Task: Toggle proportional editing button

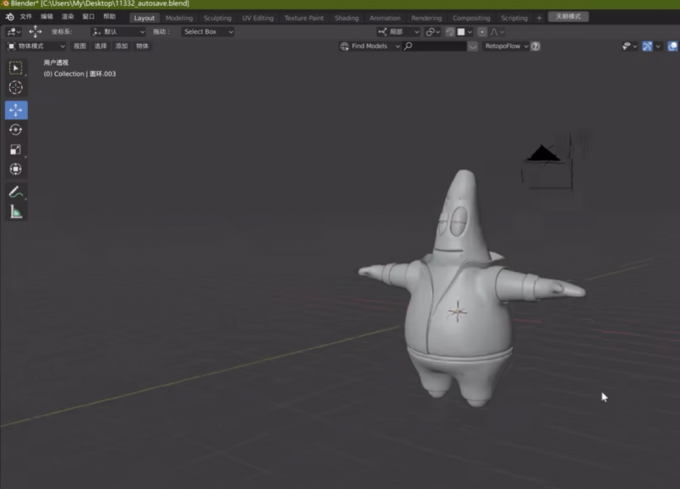Action: 482,32
